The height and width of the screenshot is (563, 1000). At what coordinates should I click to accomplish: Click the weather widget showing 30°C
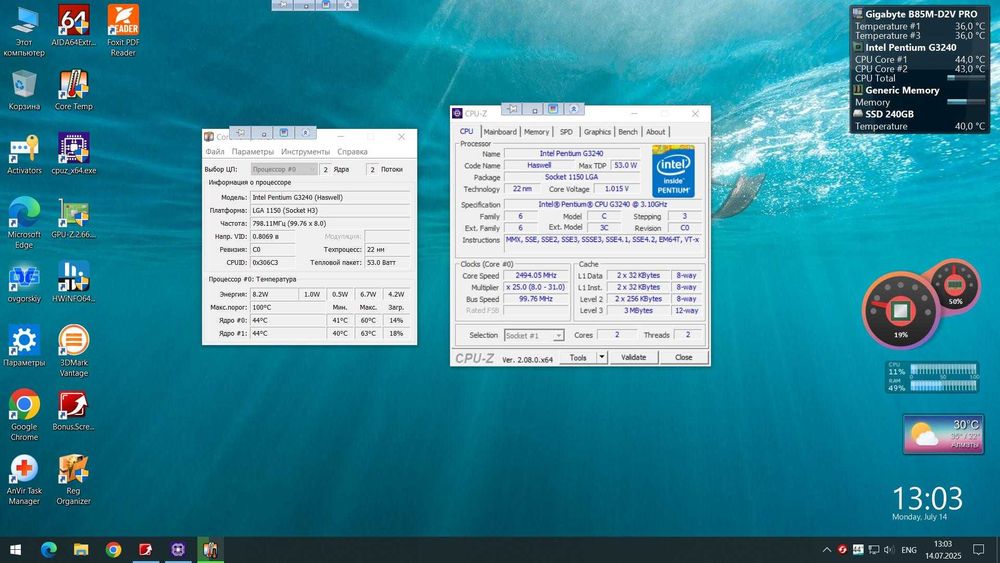pos(943,434)
